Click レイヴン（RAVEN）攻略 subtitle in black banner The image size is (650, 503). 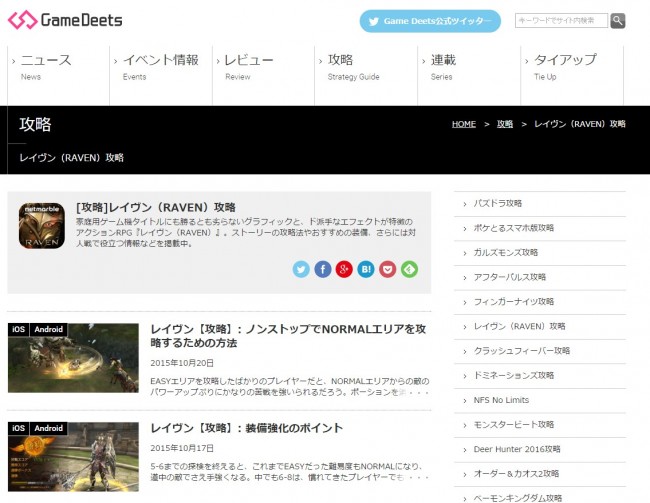click(71, 158)
